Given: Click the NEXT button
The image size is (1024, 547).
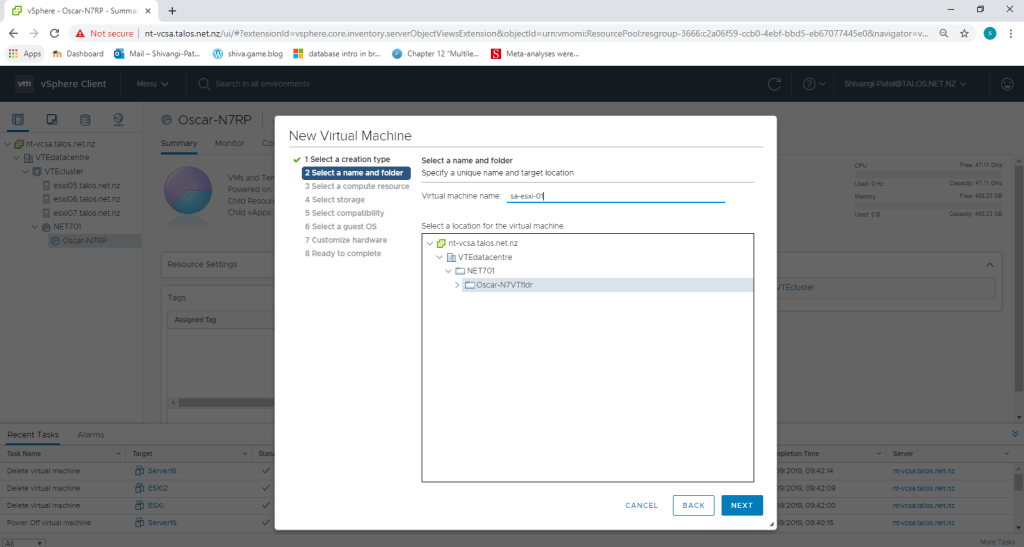Looking at the screenshot, I should [x=741, y=505].
